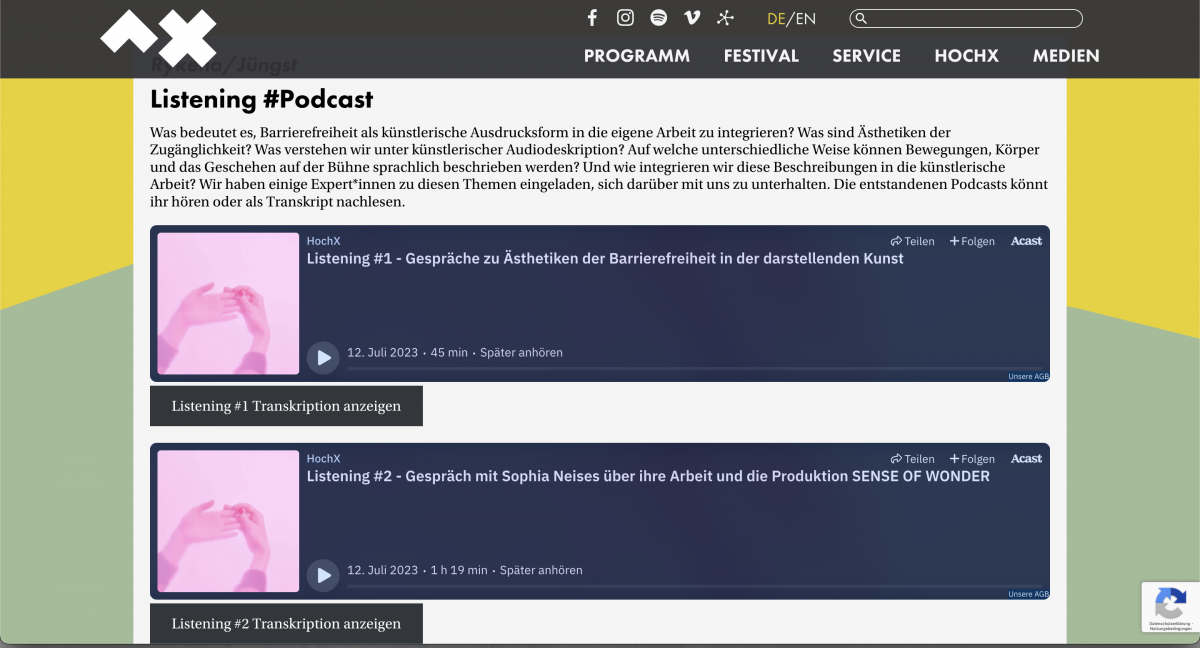The image size is (1200, 648).
Task: Click Folgen on Listening #2 player
Action: tap(972, 459)
